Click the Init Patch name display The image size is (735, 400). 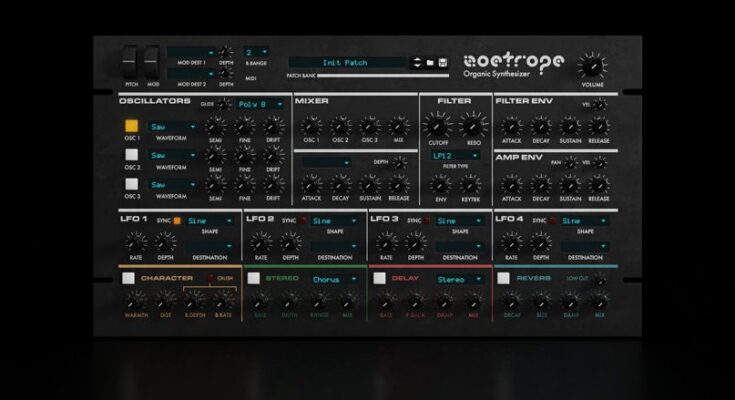pyautogui.click(x=348, y=63)
